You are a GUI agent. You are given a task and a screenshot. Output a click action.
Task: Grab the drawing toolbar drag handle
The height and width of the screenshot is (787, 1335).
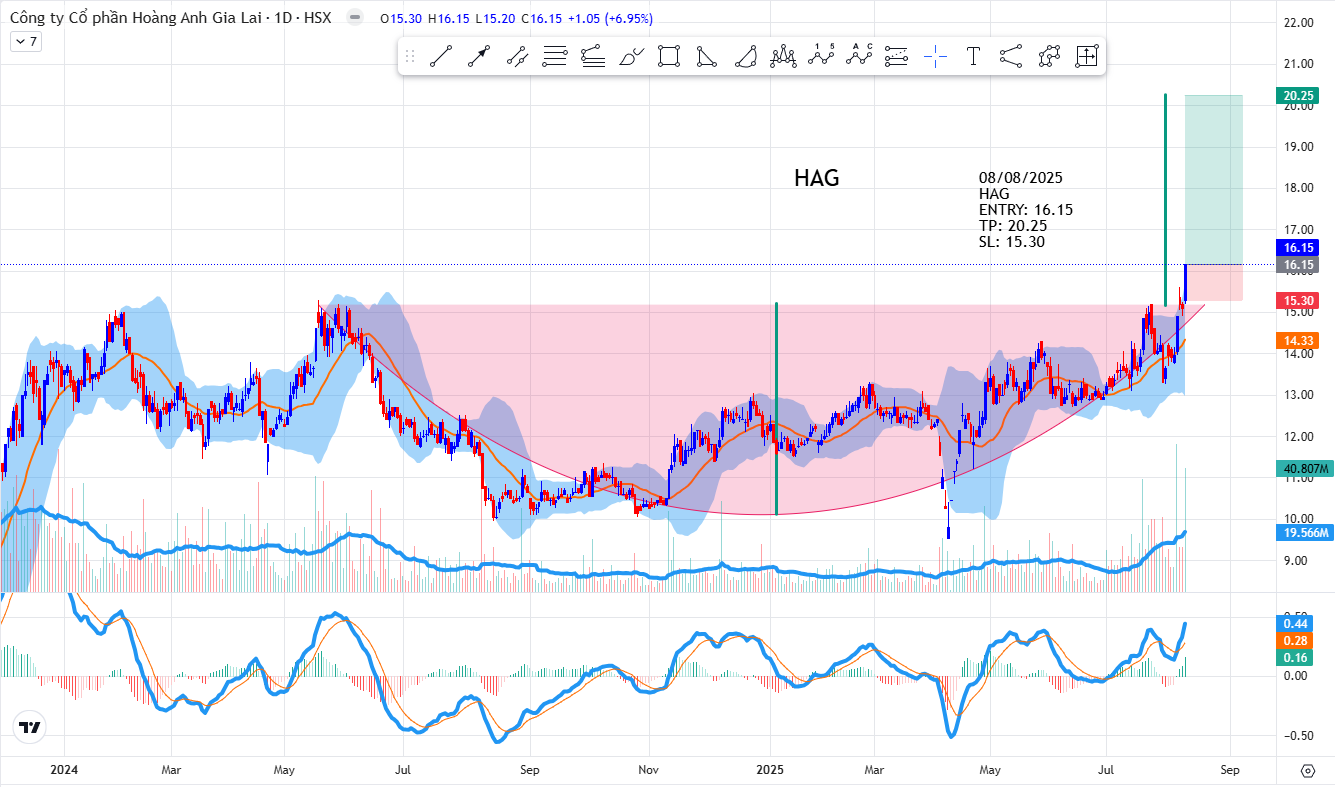(x=409, y=57)
